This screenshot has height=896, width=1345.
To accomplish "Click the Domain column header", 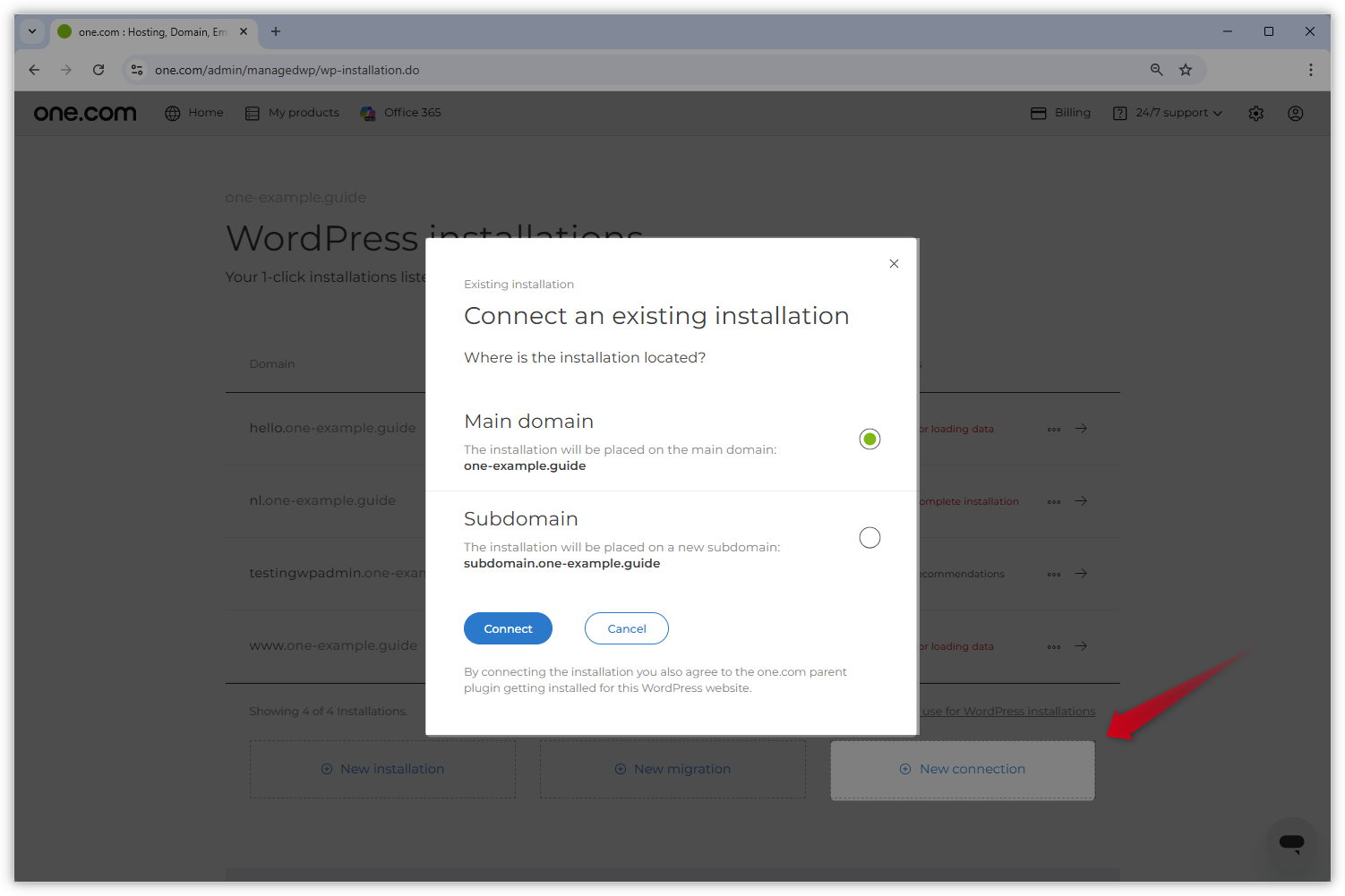I will (272, 364).
